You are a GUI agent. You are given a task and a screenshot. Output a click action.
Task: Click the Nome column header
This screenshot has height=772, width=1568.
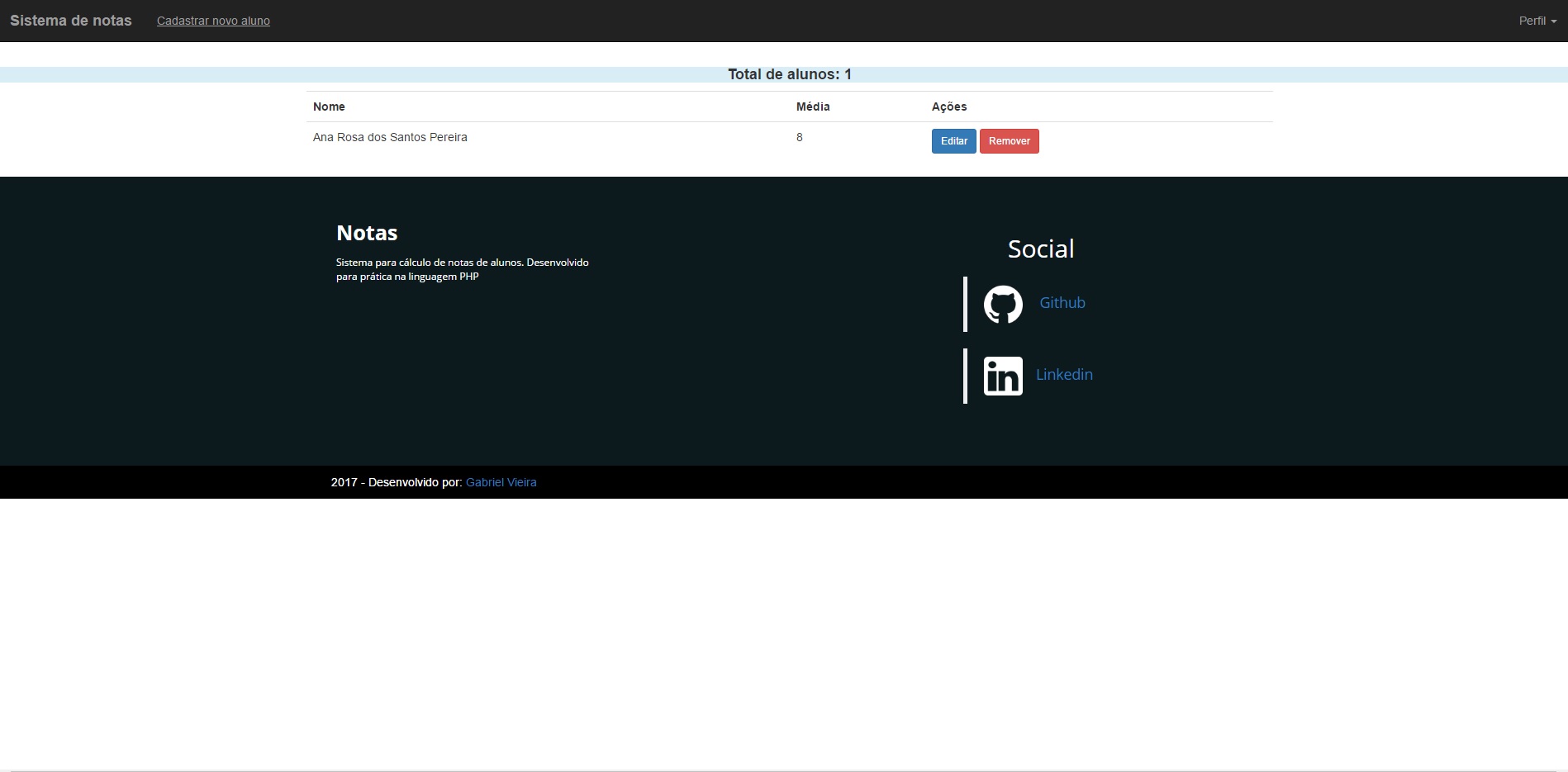pyautogui.click(x=329, y=107)
